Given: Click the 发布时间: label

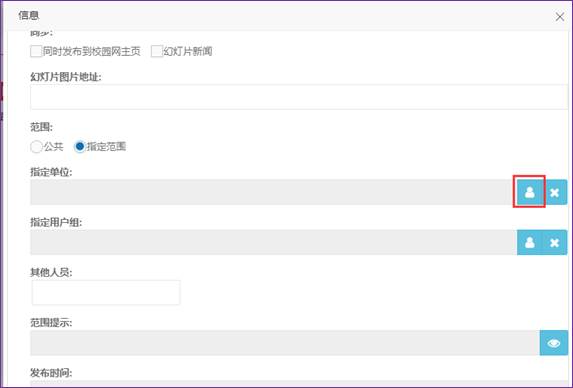Looking at the screenshot, I should pyautogui.click(x=51, y=373).
